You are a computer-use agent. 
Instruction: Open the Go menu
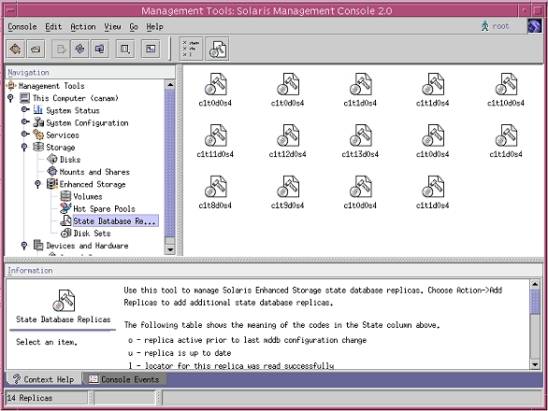pos(134,27)
